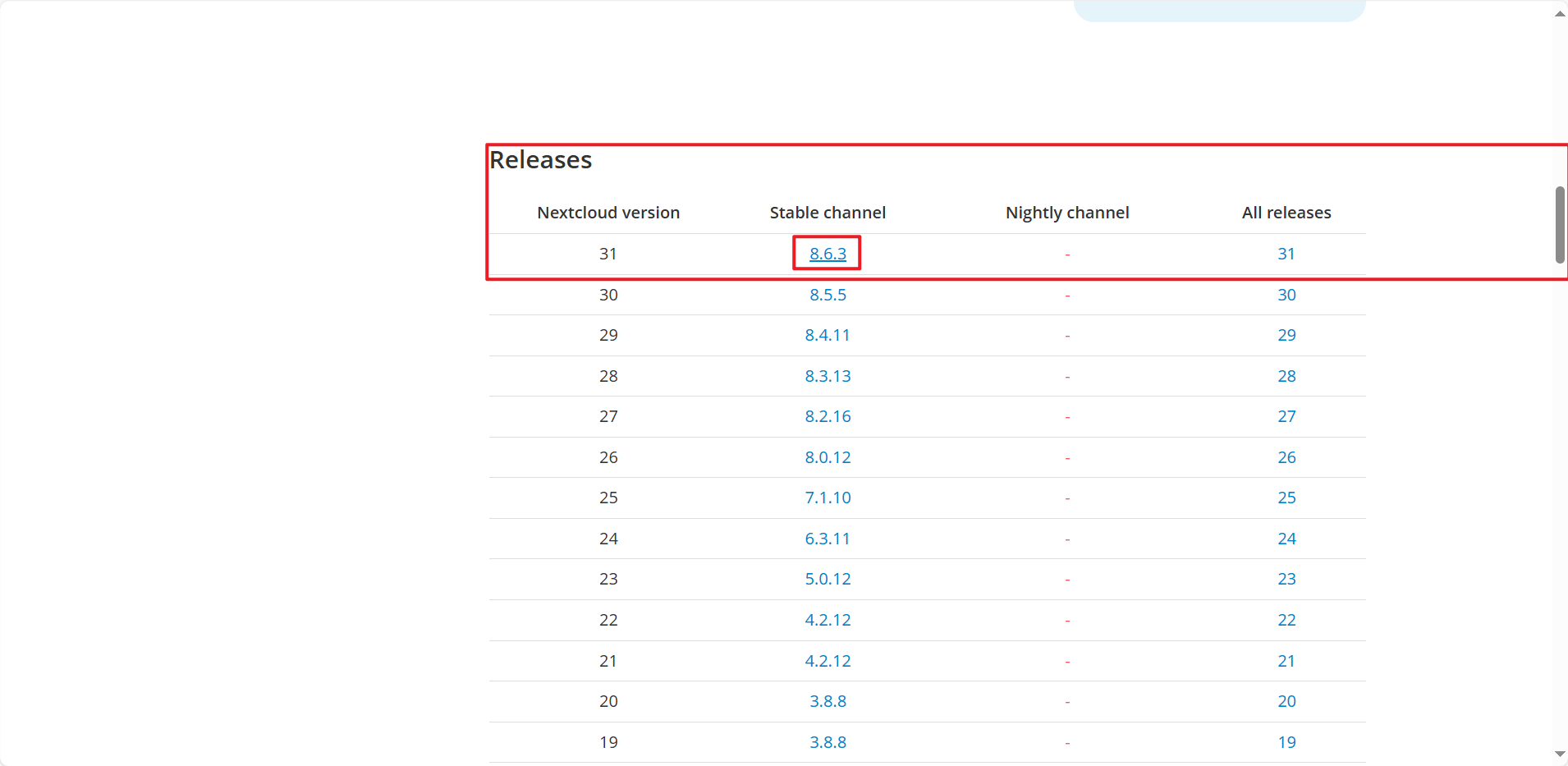Viewport: 1568px width, 766px height.
Task: Click Nextcloud version cell 26
Action: (x=608, y=457)
